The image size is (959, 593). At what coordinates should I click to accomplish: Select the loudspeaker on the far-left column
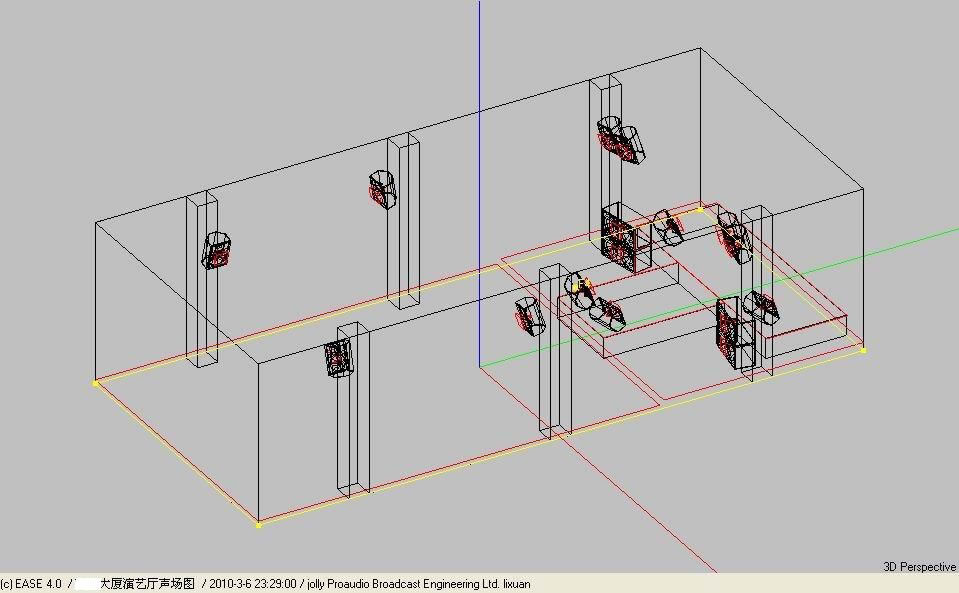point(217,251)
